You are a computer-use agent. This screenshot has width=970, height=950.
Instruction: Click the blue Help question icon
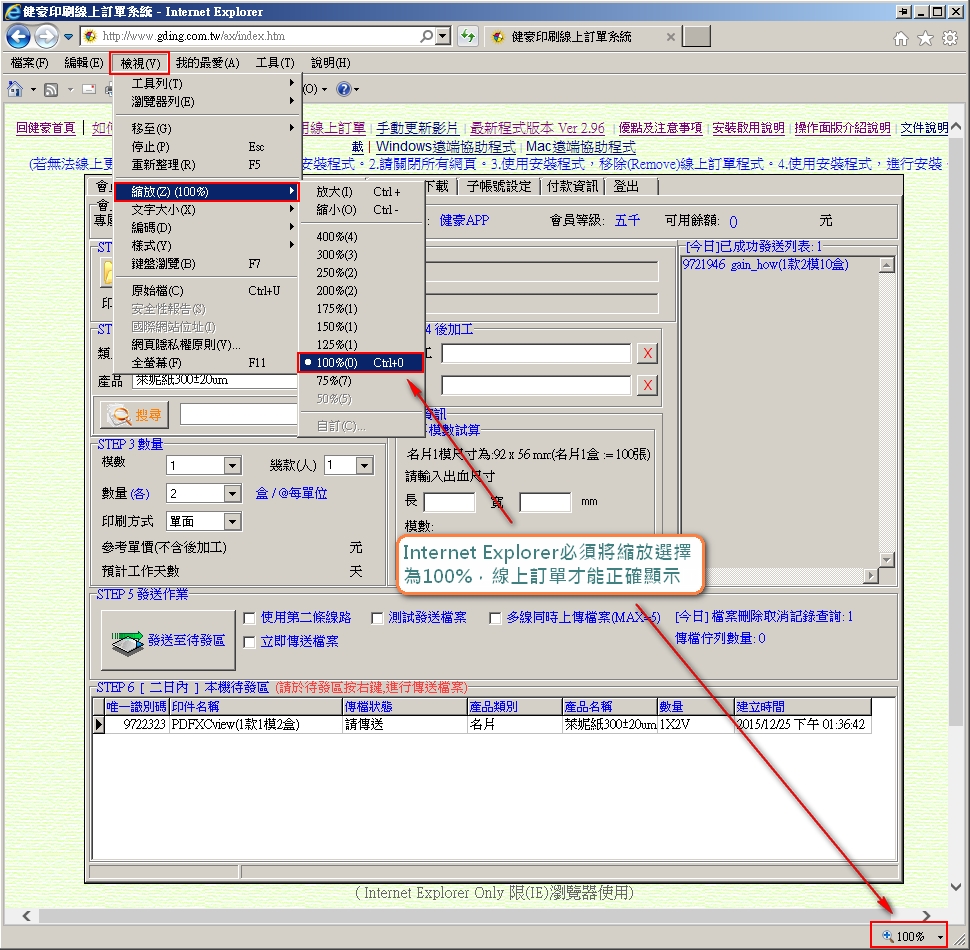pos(344,89)
